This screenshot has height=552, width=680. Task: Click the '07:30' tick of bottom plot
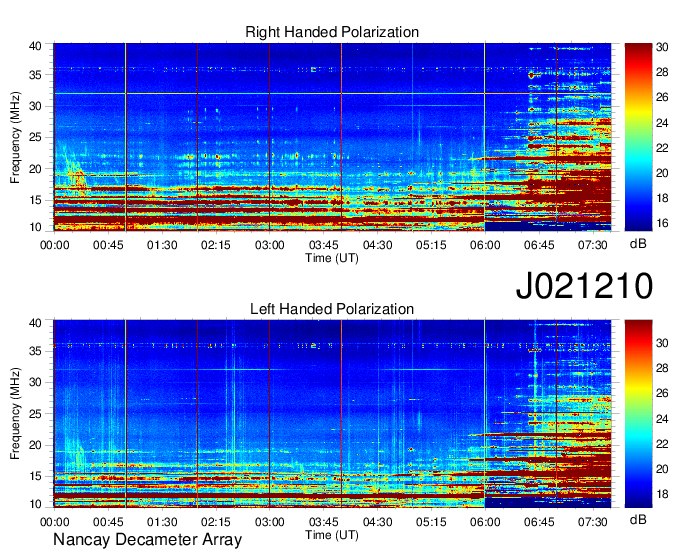tap(593, 522)
